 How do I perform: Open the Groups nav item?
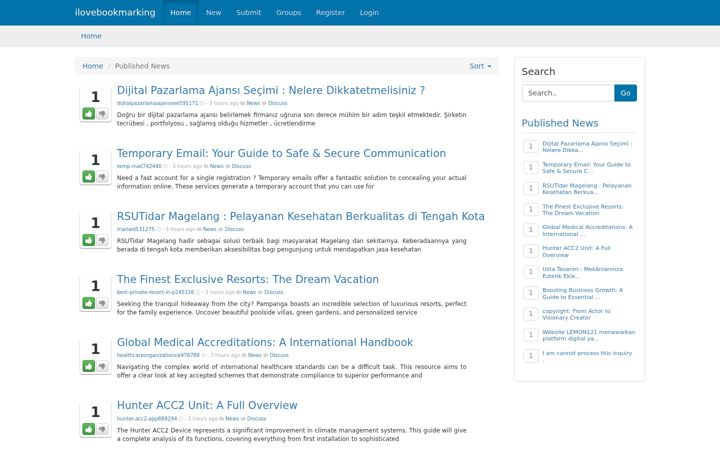pyautogui.click(x=288, y=12)
